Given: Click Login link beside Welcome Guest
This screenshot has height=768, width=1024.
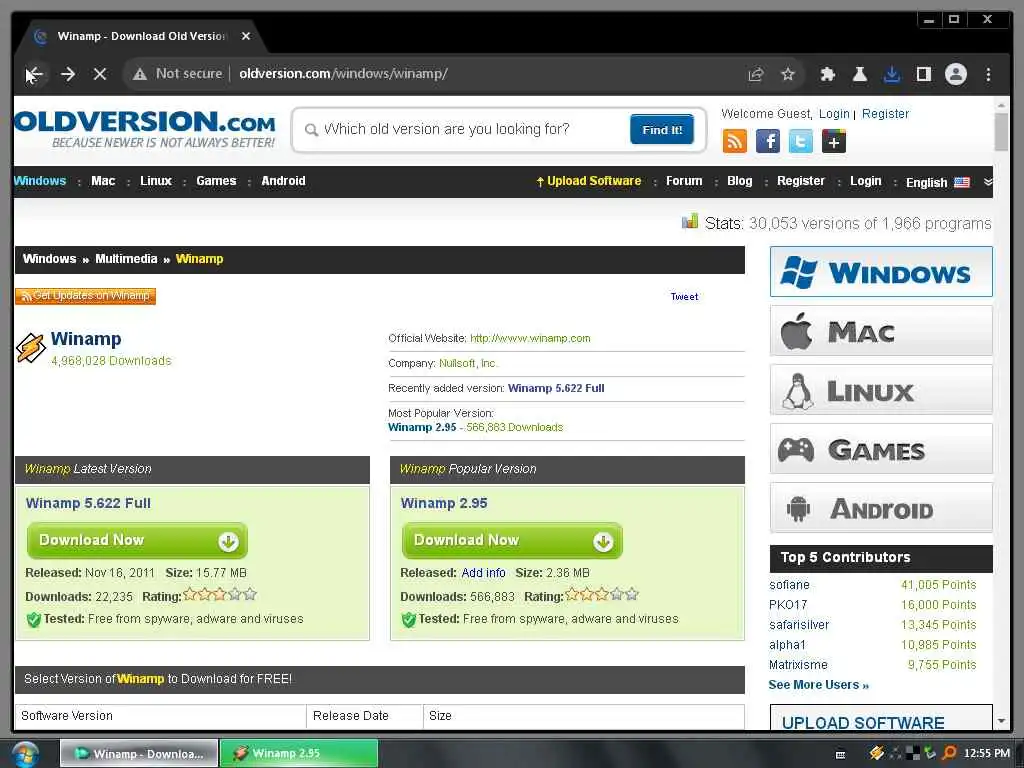Looking at the screenshot, I should [834, 114].
